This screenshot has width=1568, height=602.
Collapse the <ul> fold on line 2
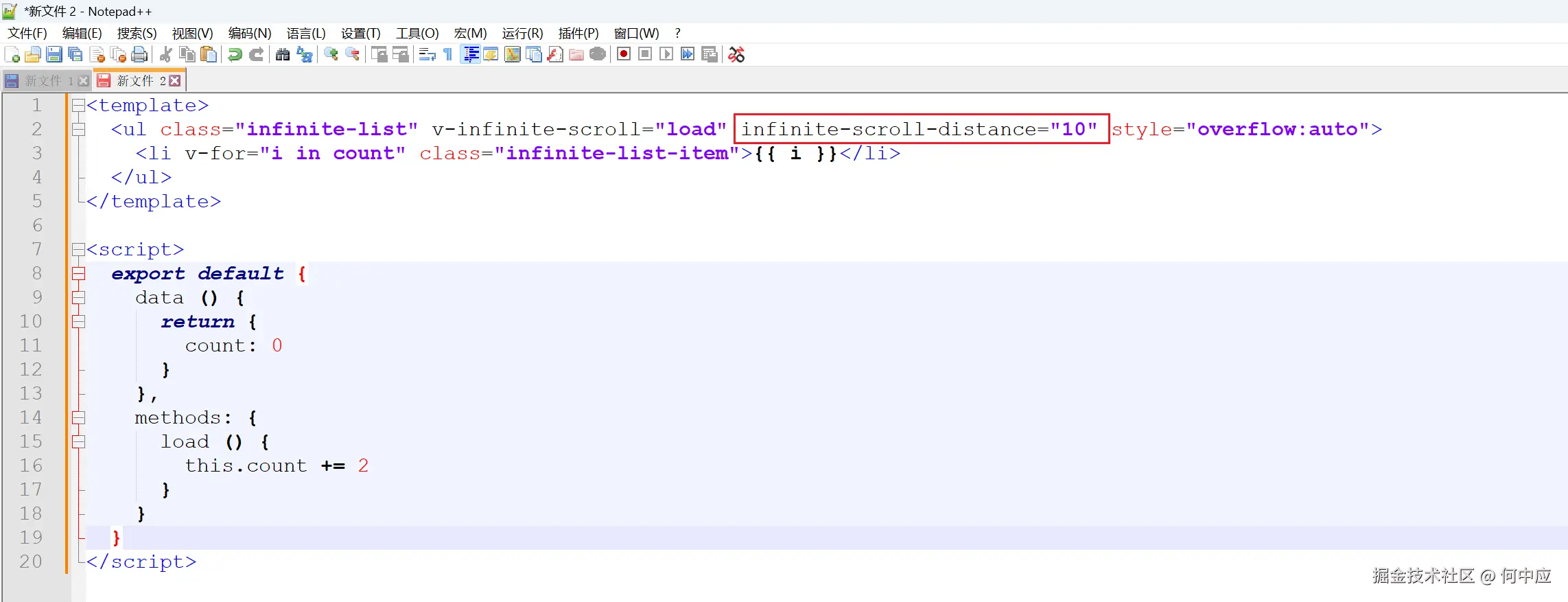[79, 129]
